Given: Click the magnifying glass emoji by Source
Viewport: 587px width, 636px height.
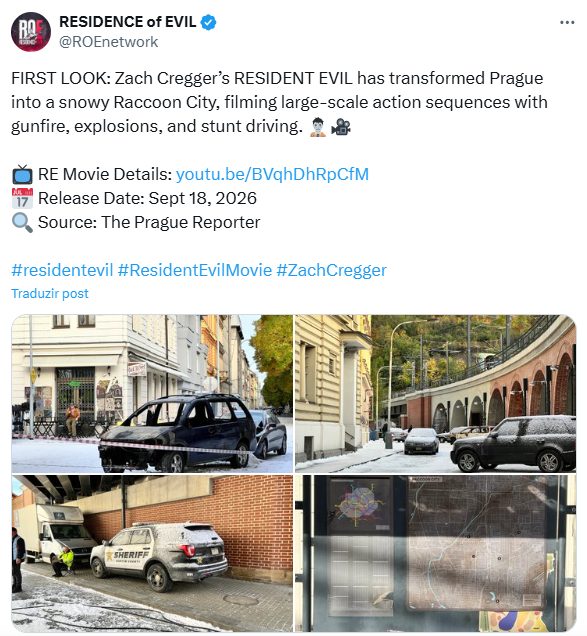Looking at the screenshot, I should (22, 223).
